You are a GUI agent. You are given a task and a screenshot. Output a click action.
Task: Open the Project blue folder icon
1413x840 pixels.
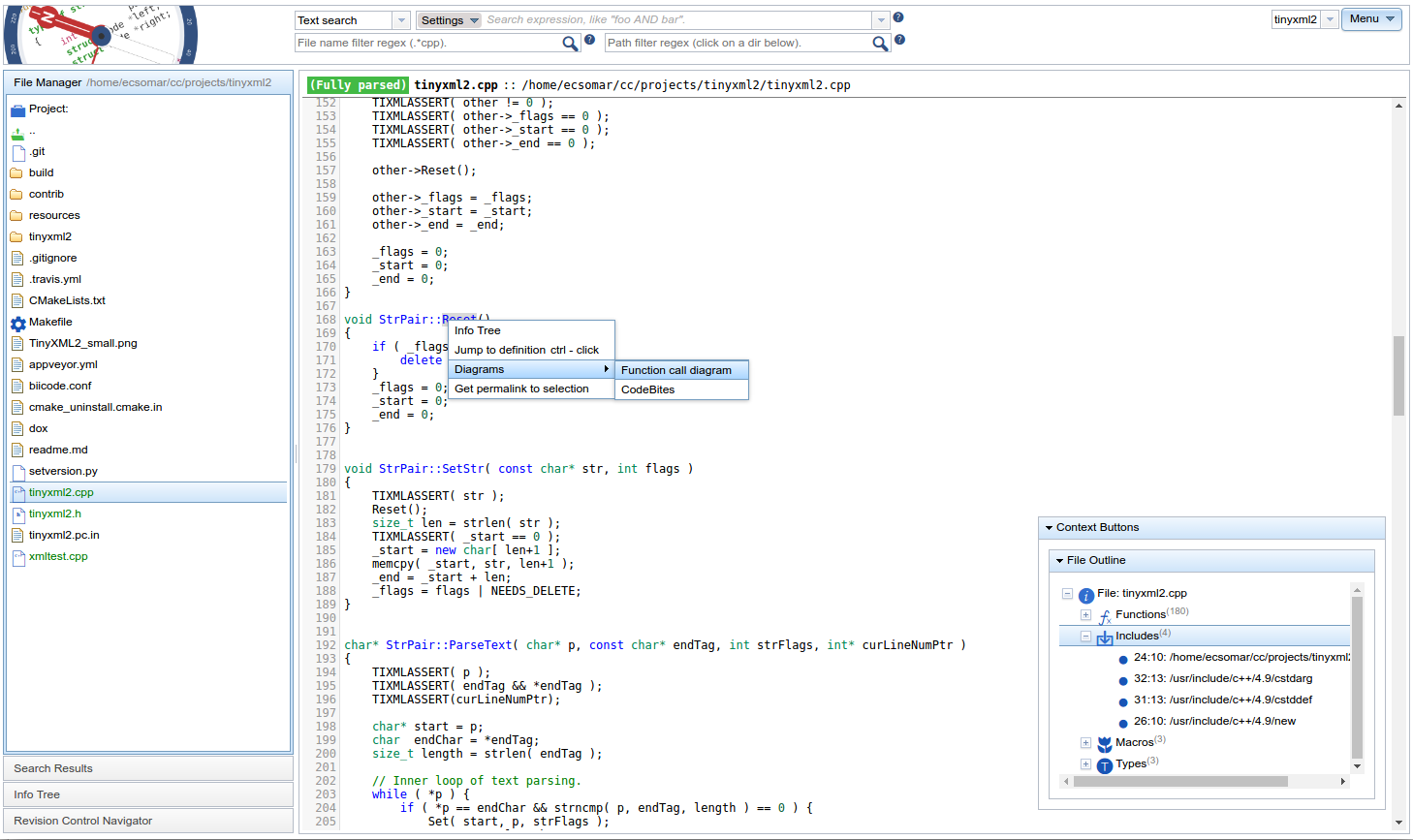pyautogui.click(x=18, y=109)
